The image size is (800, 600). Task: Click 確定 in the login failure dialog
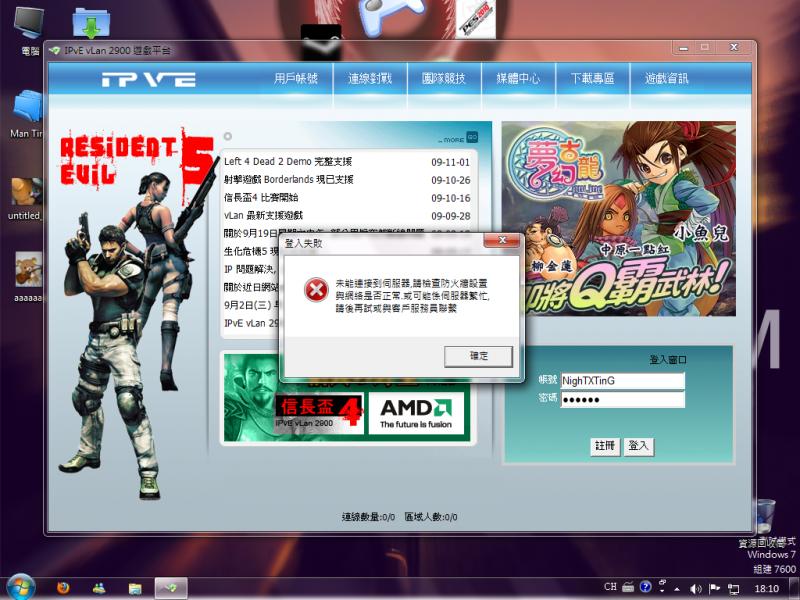pos(478,357)
